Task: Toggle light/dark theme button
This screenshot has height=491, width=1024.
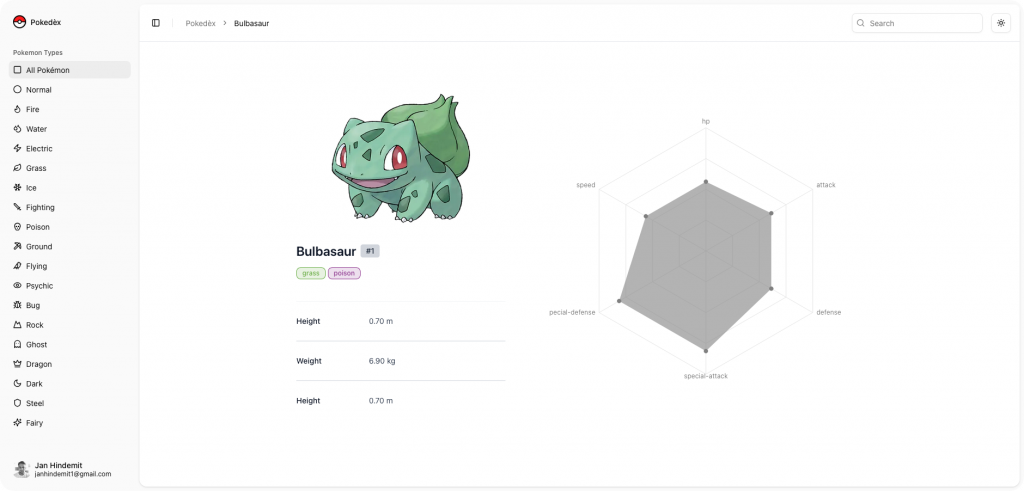Action: 1000,23
